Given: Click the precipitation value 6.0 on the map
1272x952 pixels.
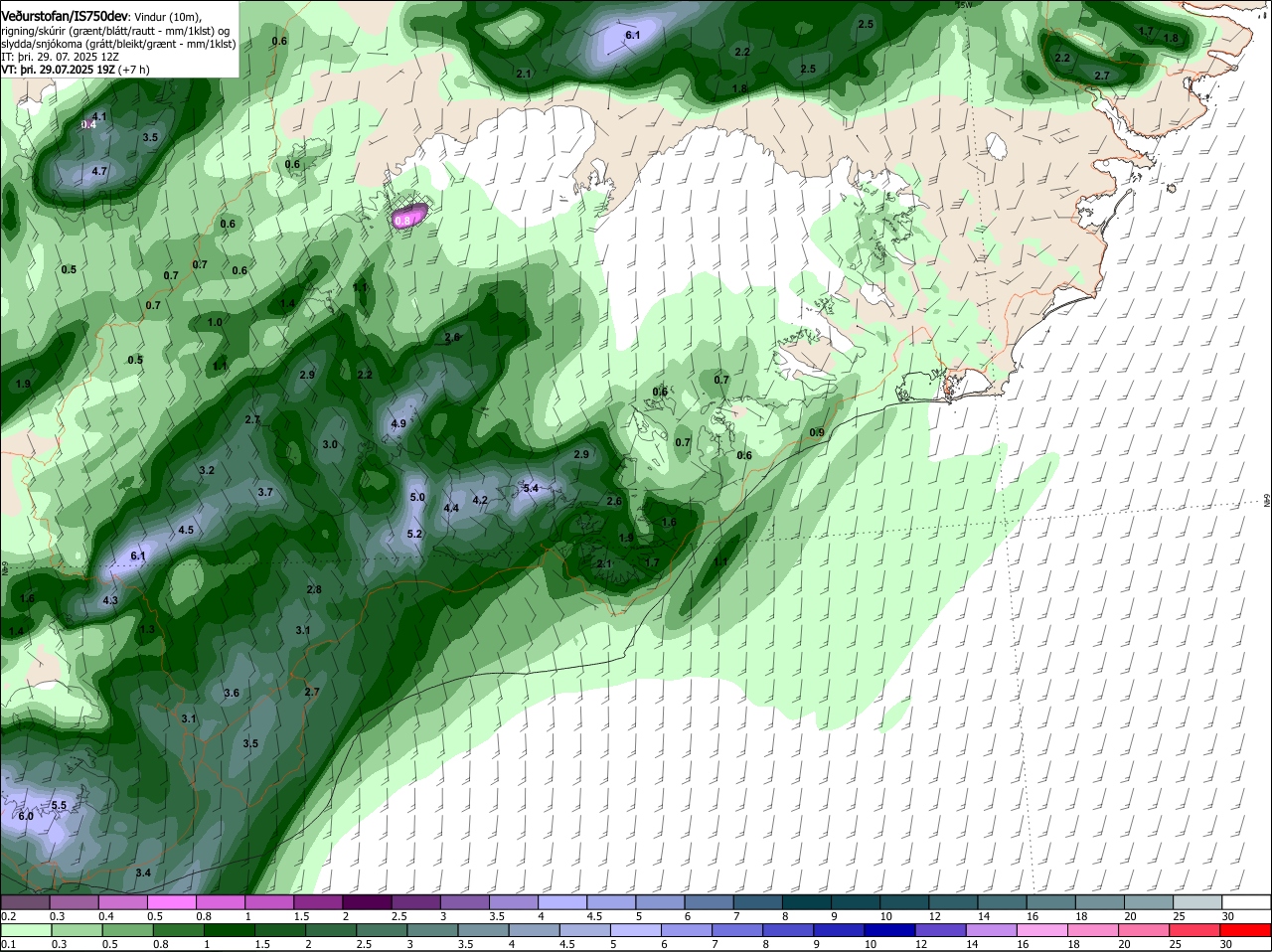Looking at the screenshot, I should coord(26,816).
